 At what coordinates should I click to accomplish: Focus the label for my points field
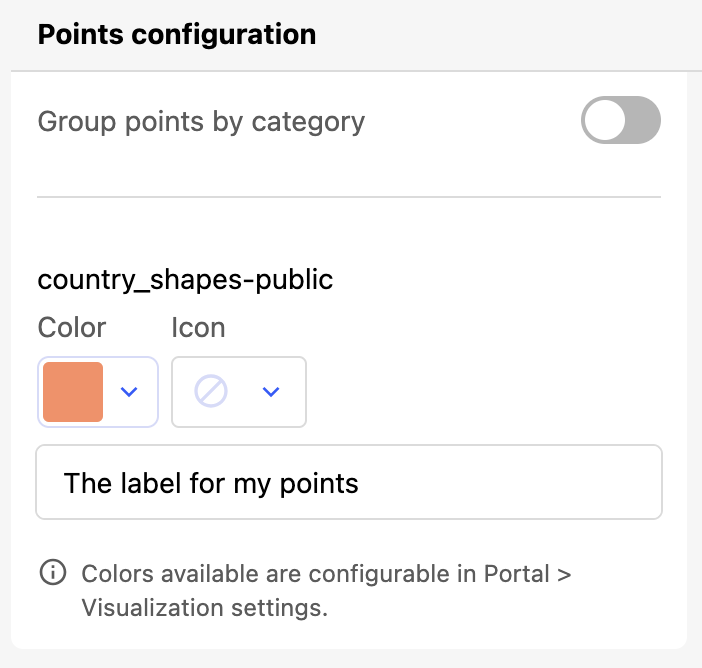[348, 483]
